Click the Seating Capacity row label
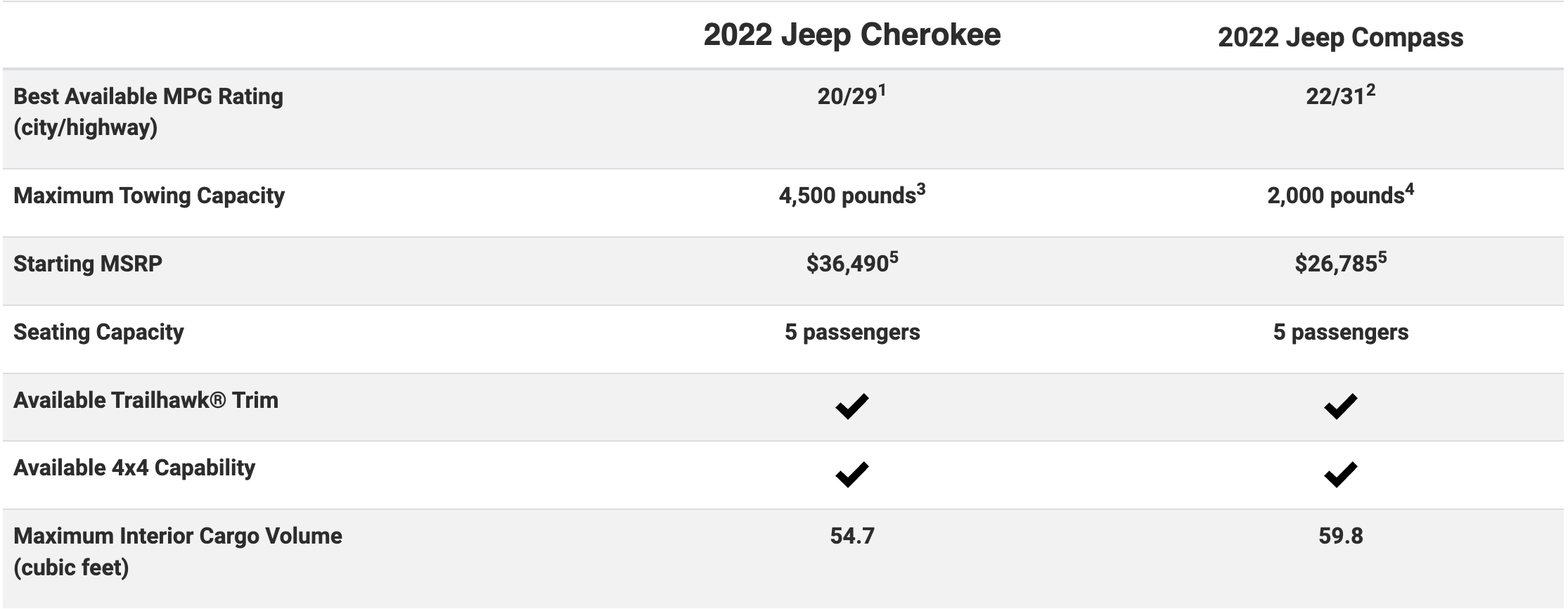This screenshot has width=1568, height=609. [x=98, y=332]
